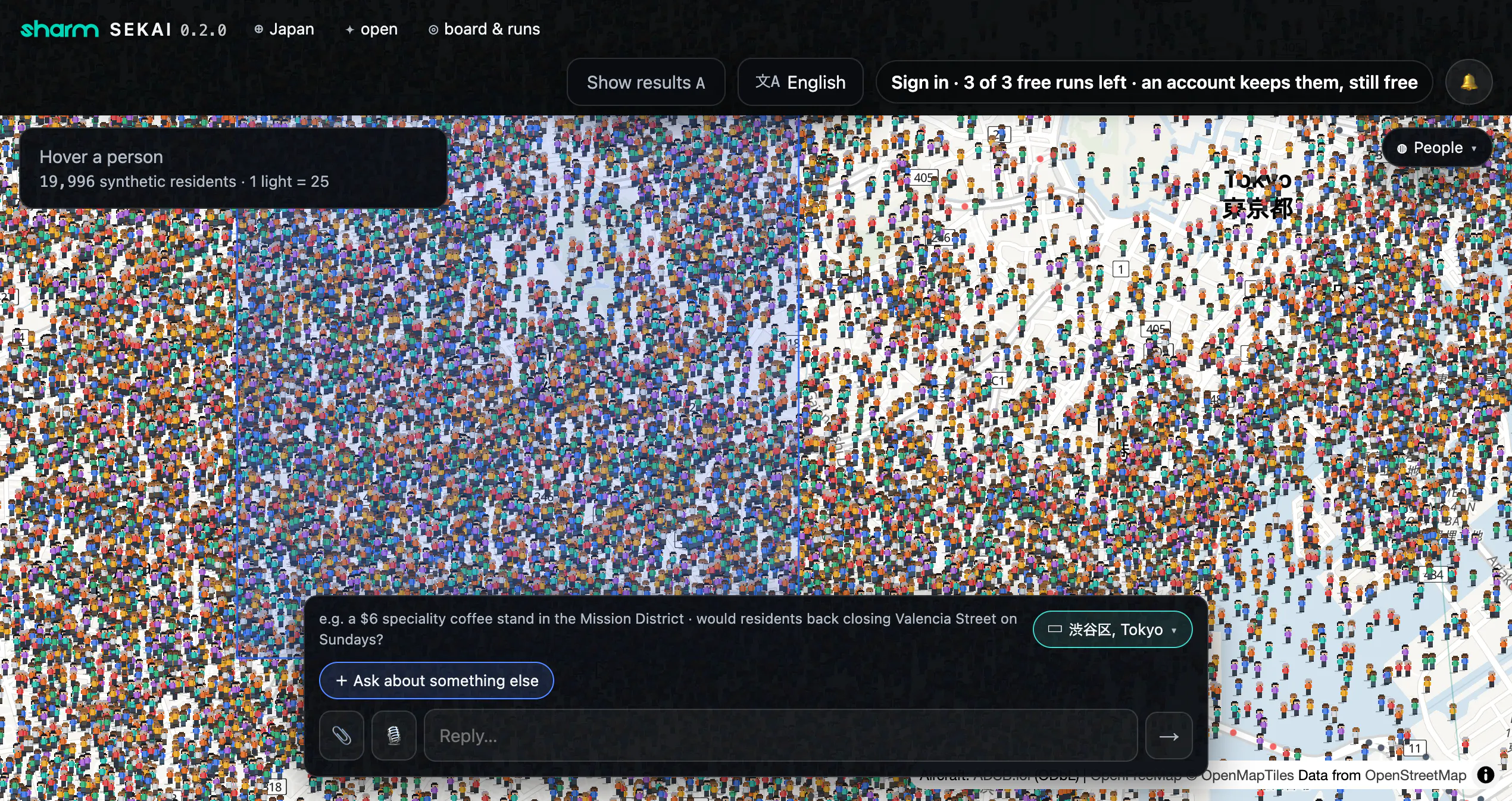Change language from English

coord(800,82)
